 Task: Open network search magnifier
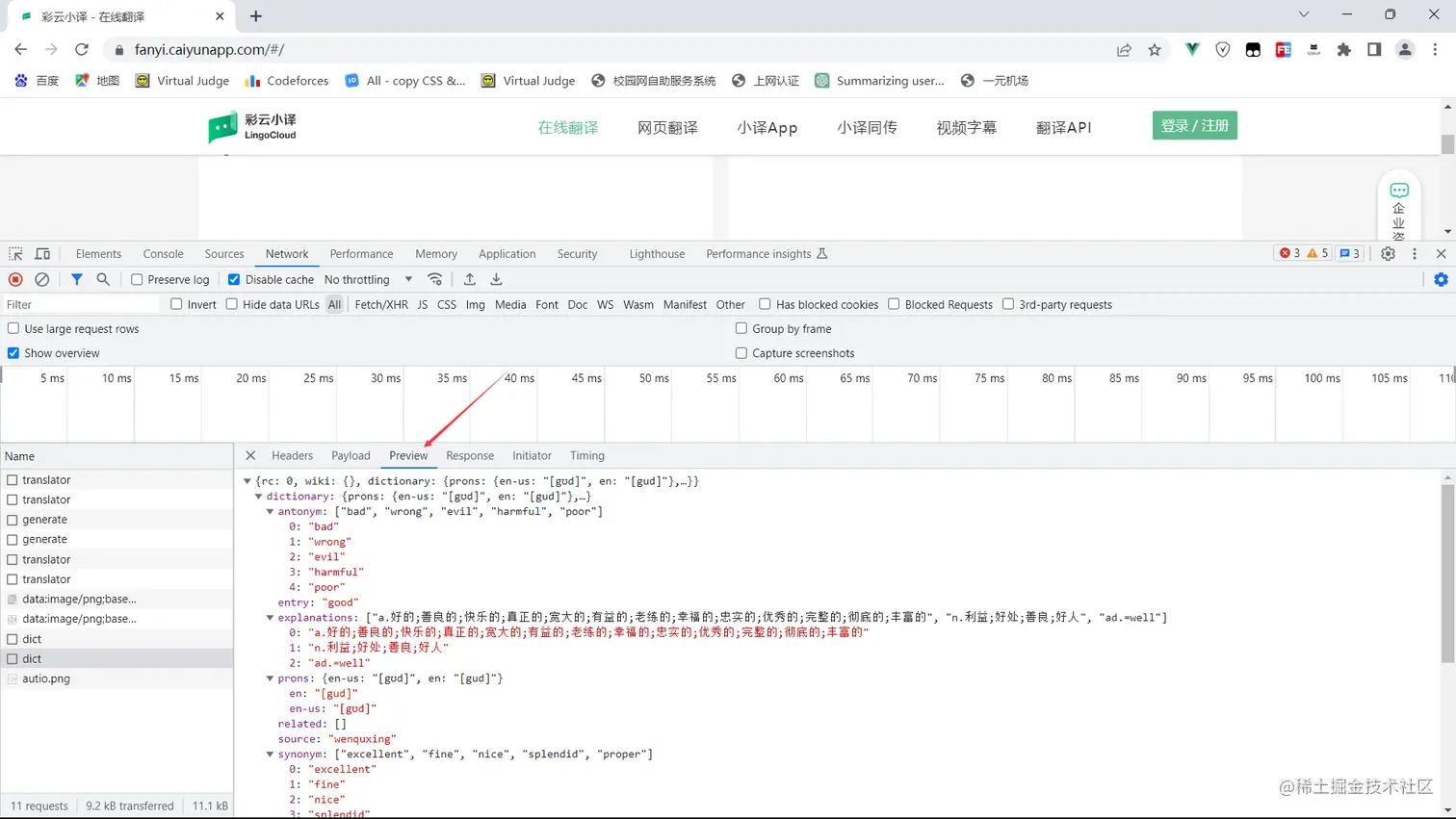coord(103,279)
